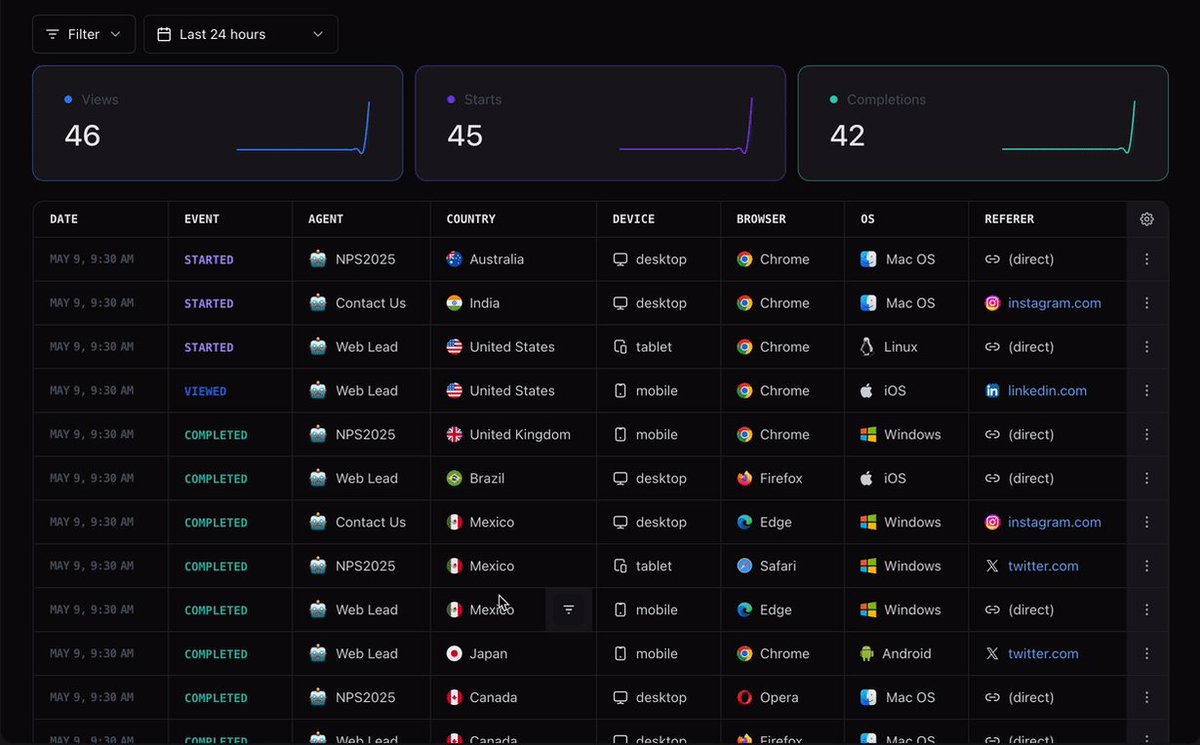Open the Last 24 hours date range selector
This screenshot has width=1200, height=745.
pyautogui.click(x=241, y=34)
